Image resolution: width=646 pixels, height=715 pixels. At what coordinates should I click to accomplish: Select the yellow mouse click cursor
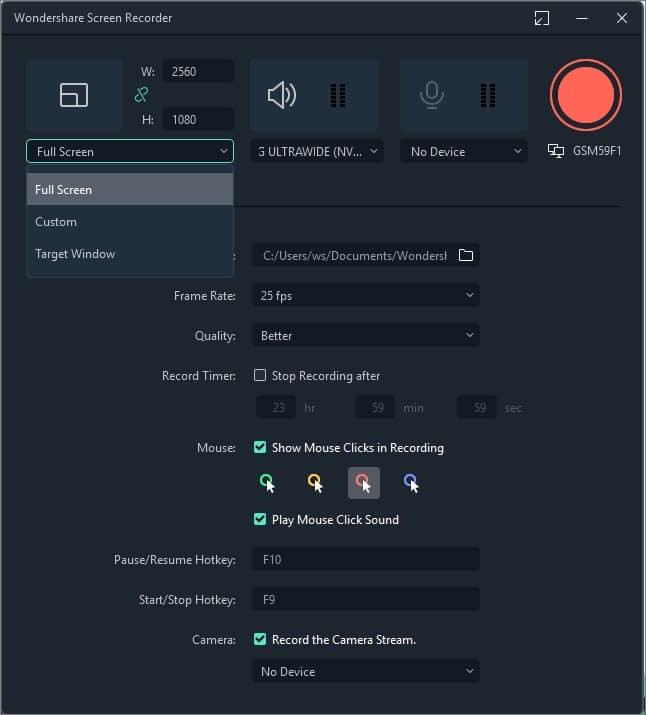pos(315,483)
